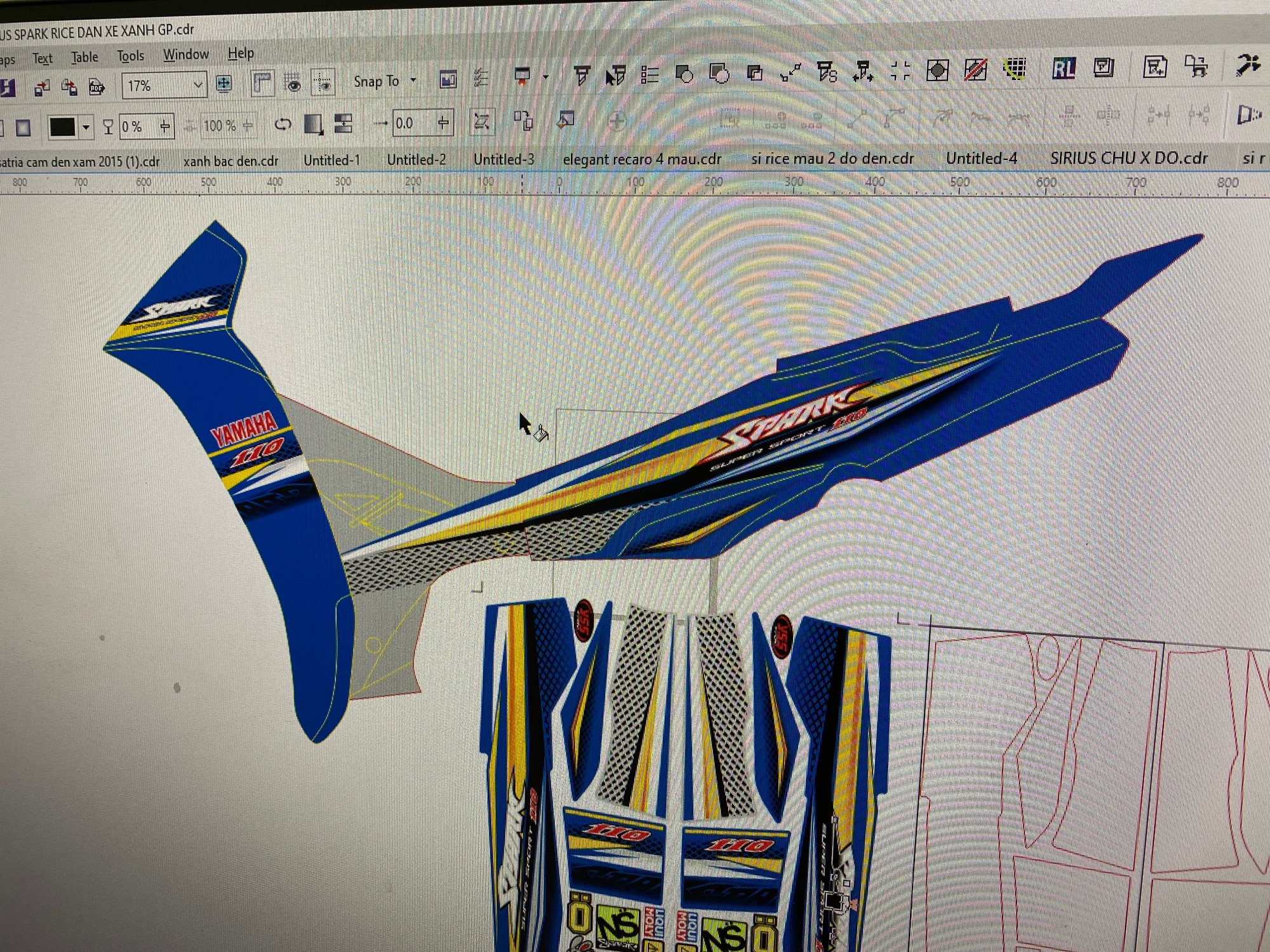
Task: Click the boxed circle registration icon
Action: pyautogui.click(x=937, y=70)
